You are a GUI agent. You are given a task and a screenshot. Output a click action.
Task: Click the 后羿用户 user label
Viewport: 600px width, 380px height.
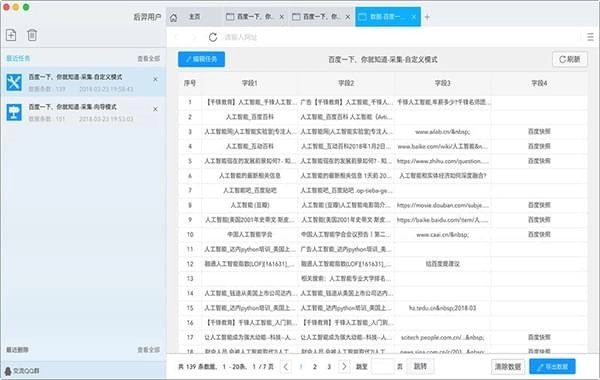pyautogui.click(x=147, y=17)
